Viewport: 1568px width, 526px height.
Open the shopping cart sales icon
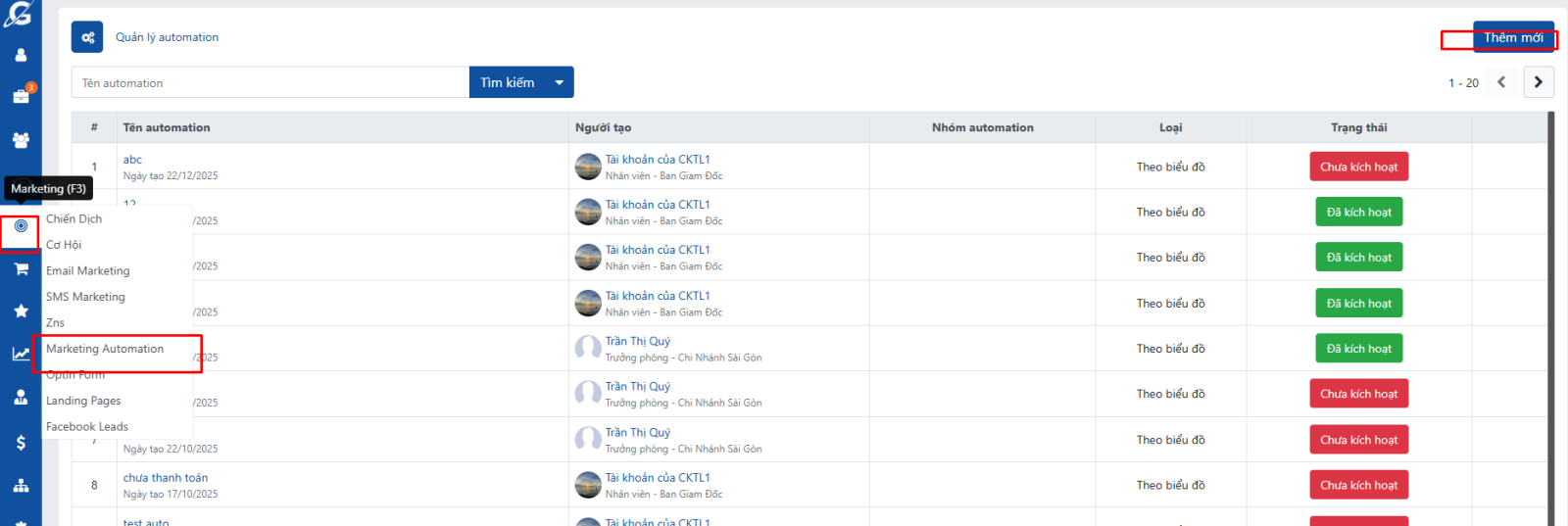click(21, 268)
